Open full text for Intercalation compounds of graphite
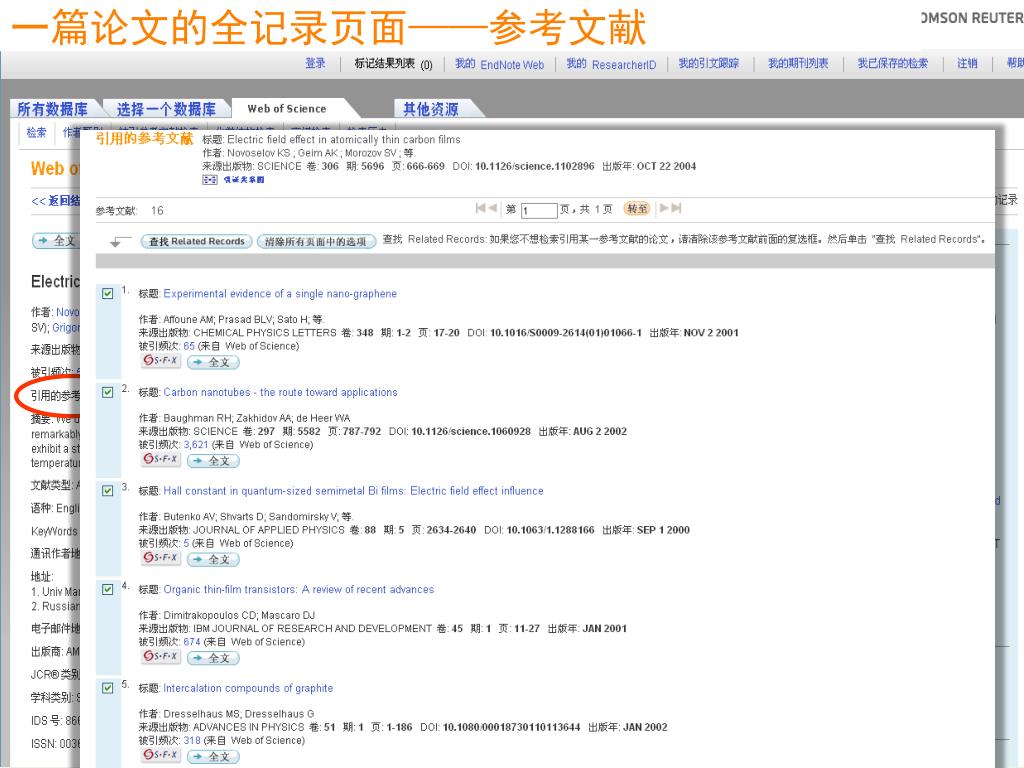The image size is (1024, 768). pyautogui.click(x=214, y=756)
